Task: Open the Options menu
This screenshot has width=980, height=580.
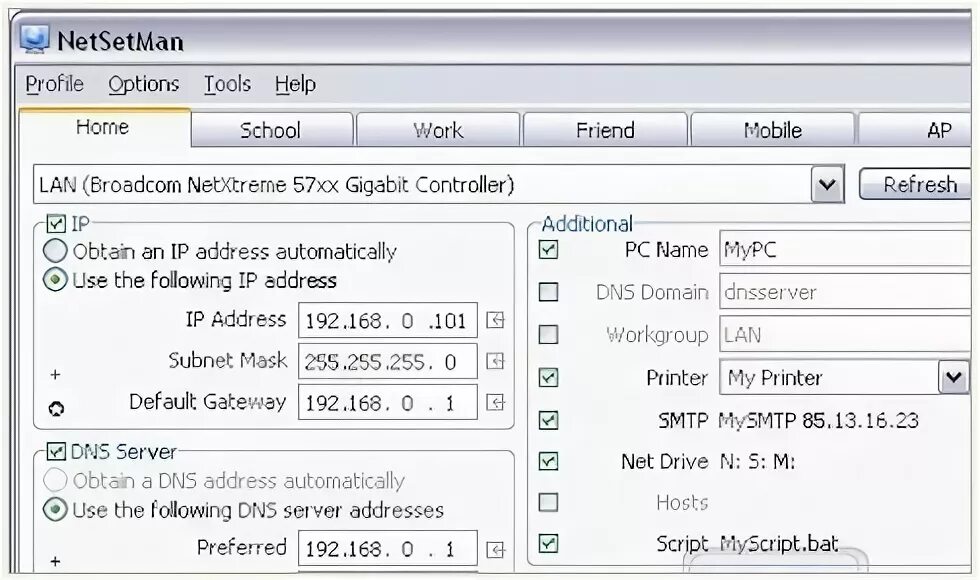Action: [144, 84]
